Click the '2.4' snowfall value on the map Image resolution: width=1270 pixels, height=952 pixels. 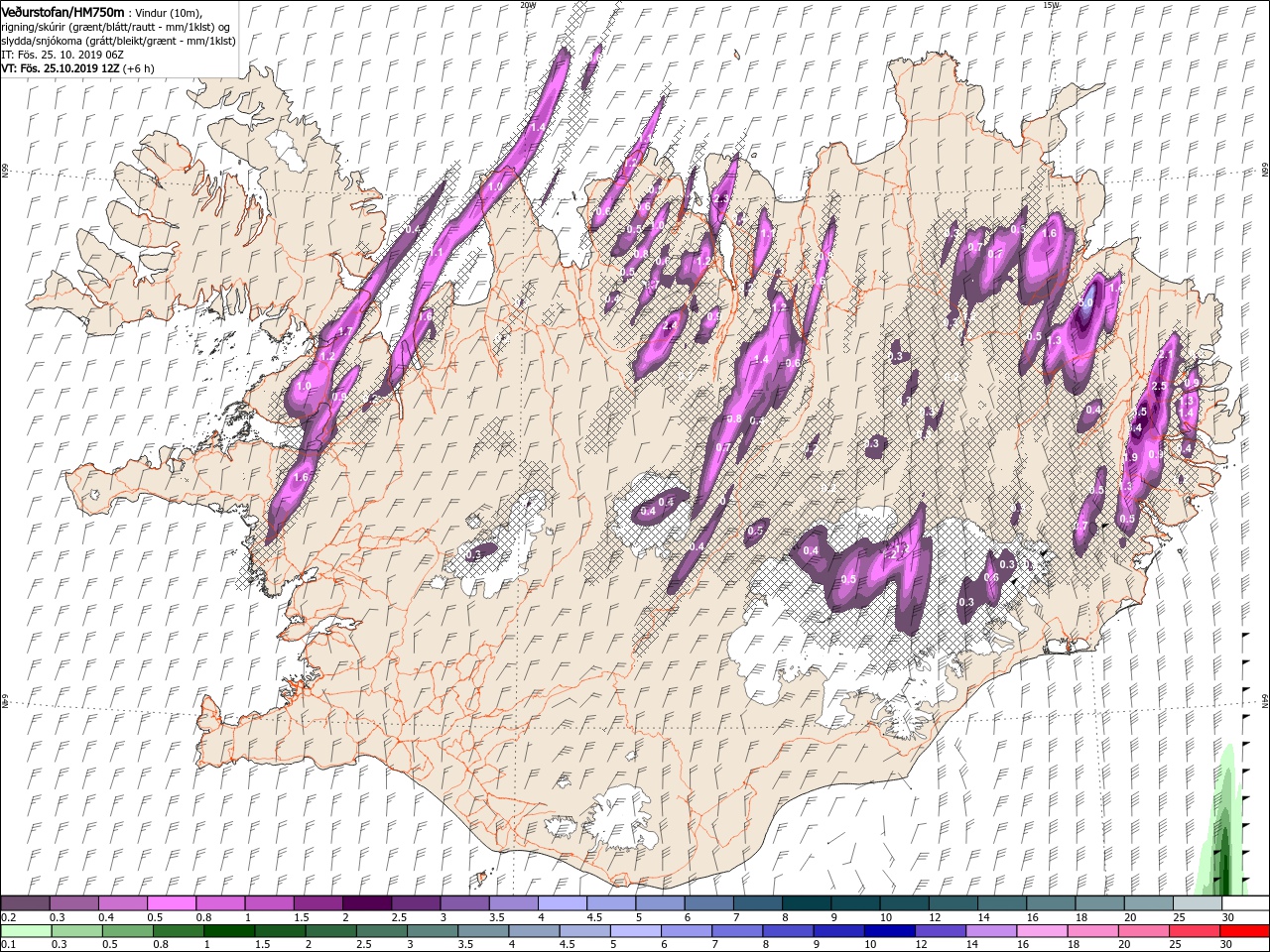[670, 325]
